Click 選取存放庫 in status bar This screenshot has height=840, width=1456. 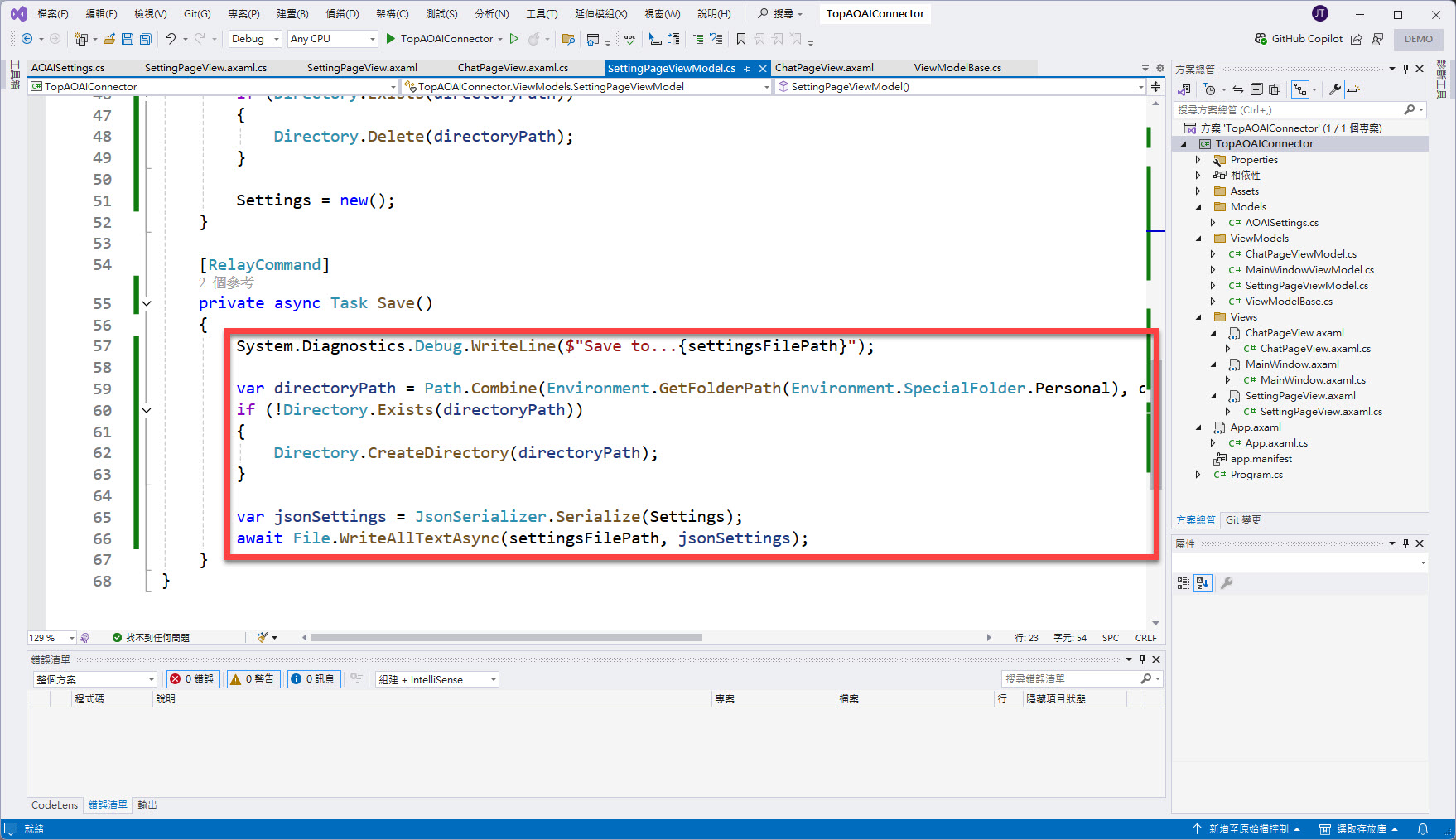(1359, 829)
